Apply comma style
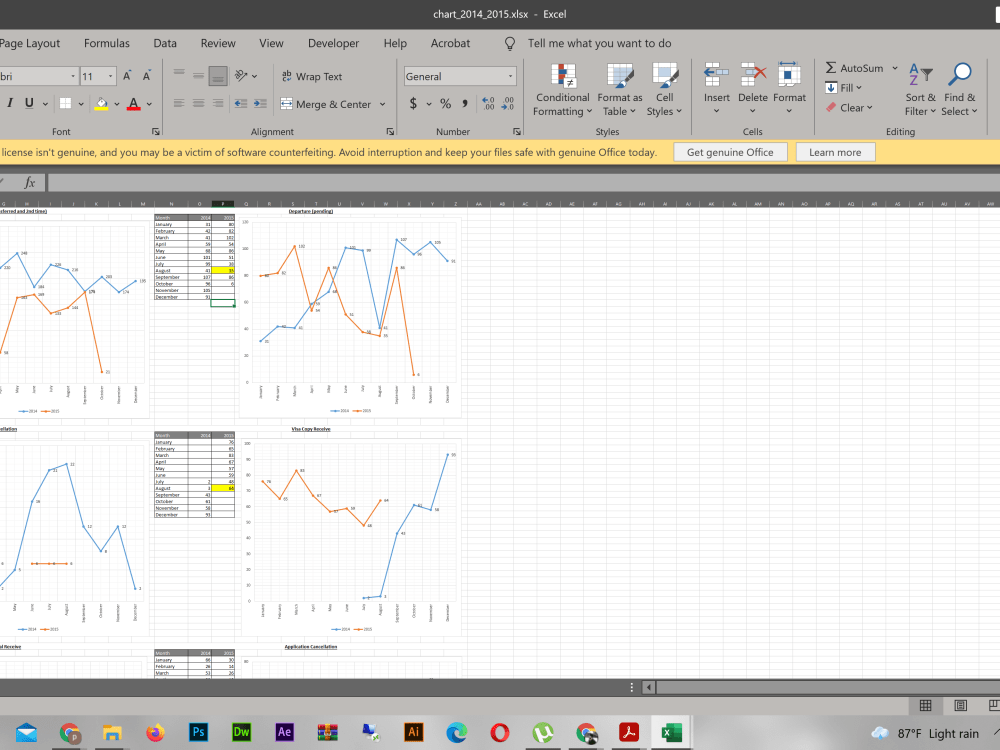The height and width of the screenshot is (750, 1000). (465, 103)
